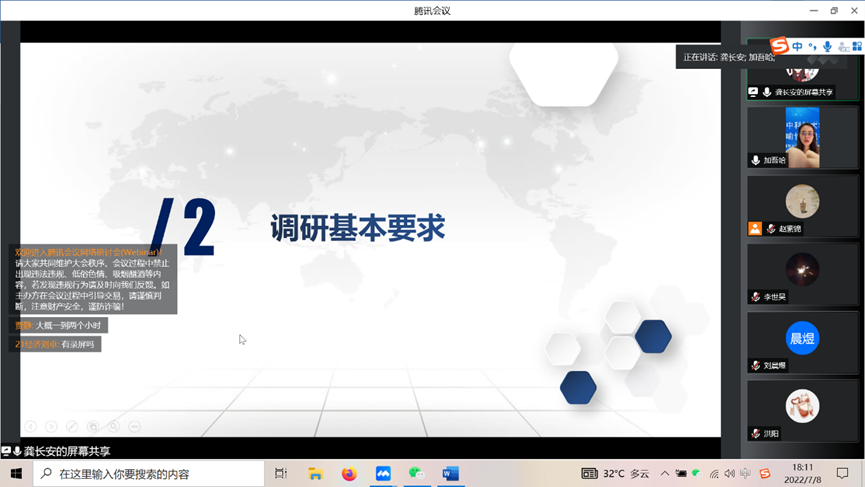This screenshot has width=865, height=487.
Task: Open WeChat from the taskbar
Action: coord(417,474)
